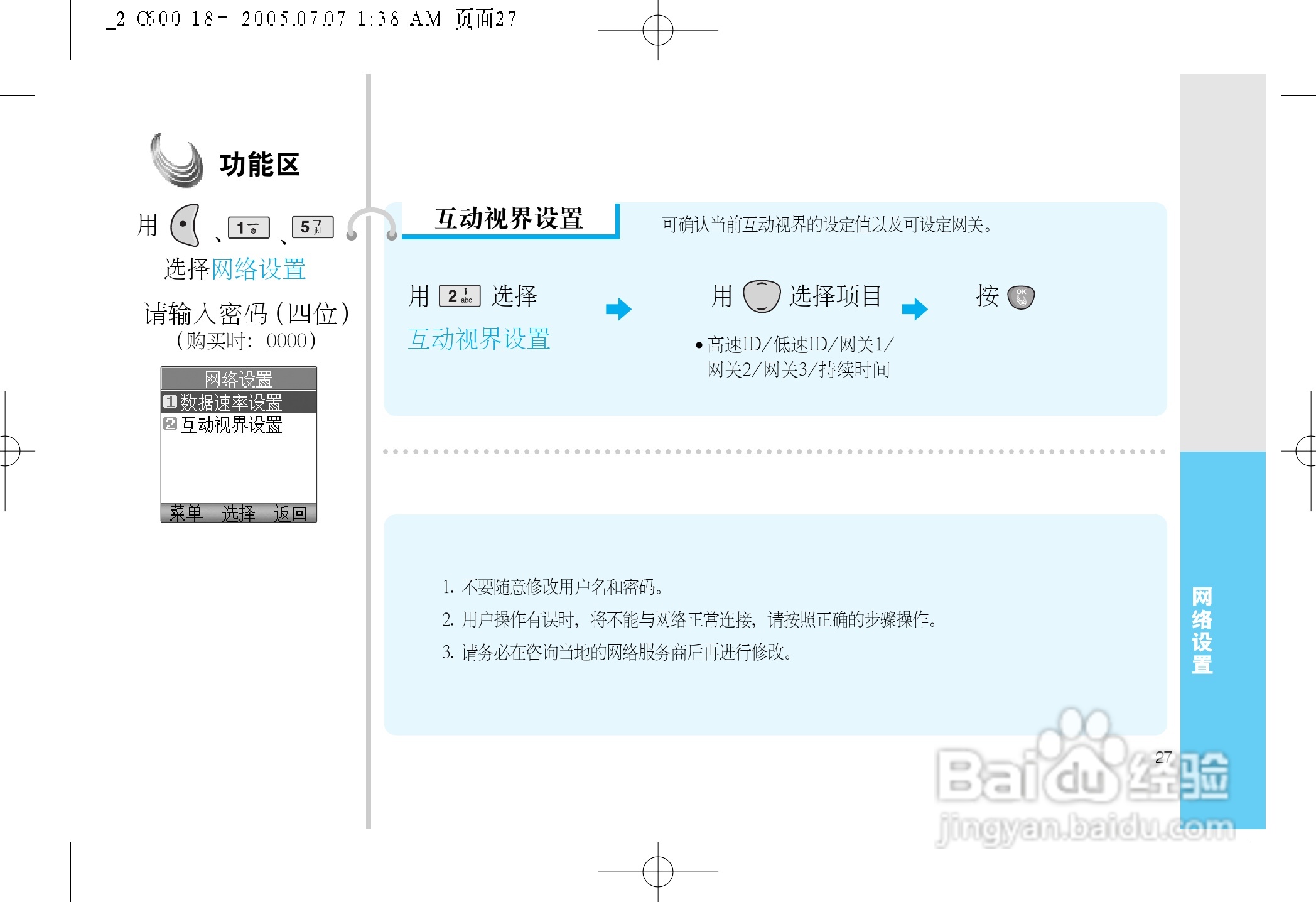Image resolution: width=1316 pixels, height=902 pixels.
Task: Click the 返回 softkey label
Action: [x=290, y=513]
